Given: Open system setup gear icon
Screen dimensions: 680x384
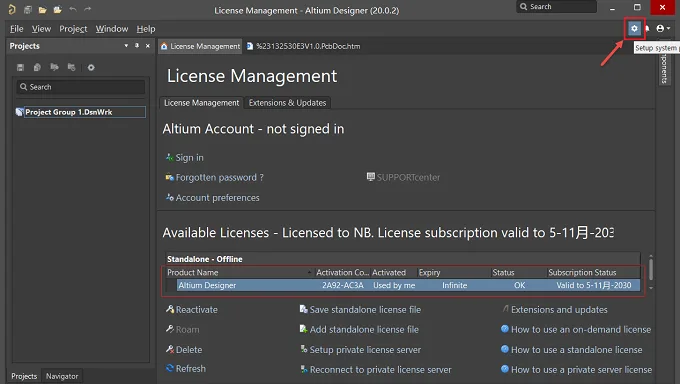Looking at the screenshot, I should pyautogui.click(x=634, y=29).
